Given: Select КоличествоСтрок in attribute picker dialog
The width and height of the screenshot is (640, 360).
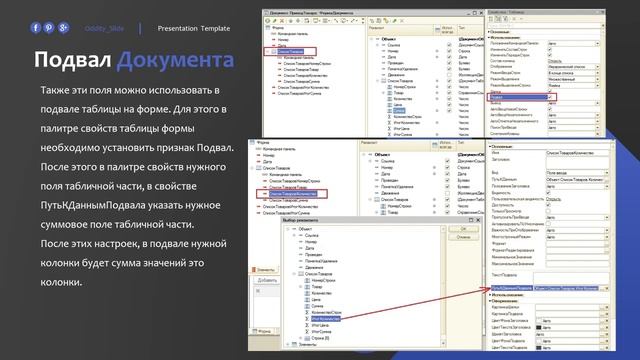Looking at the screenshot, I should pyautogui.click(x=326, y=312).
